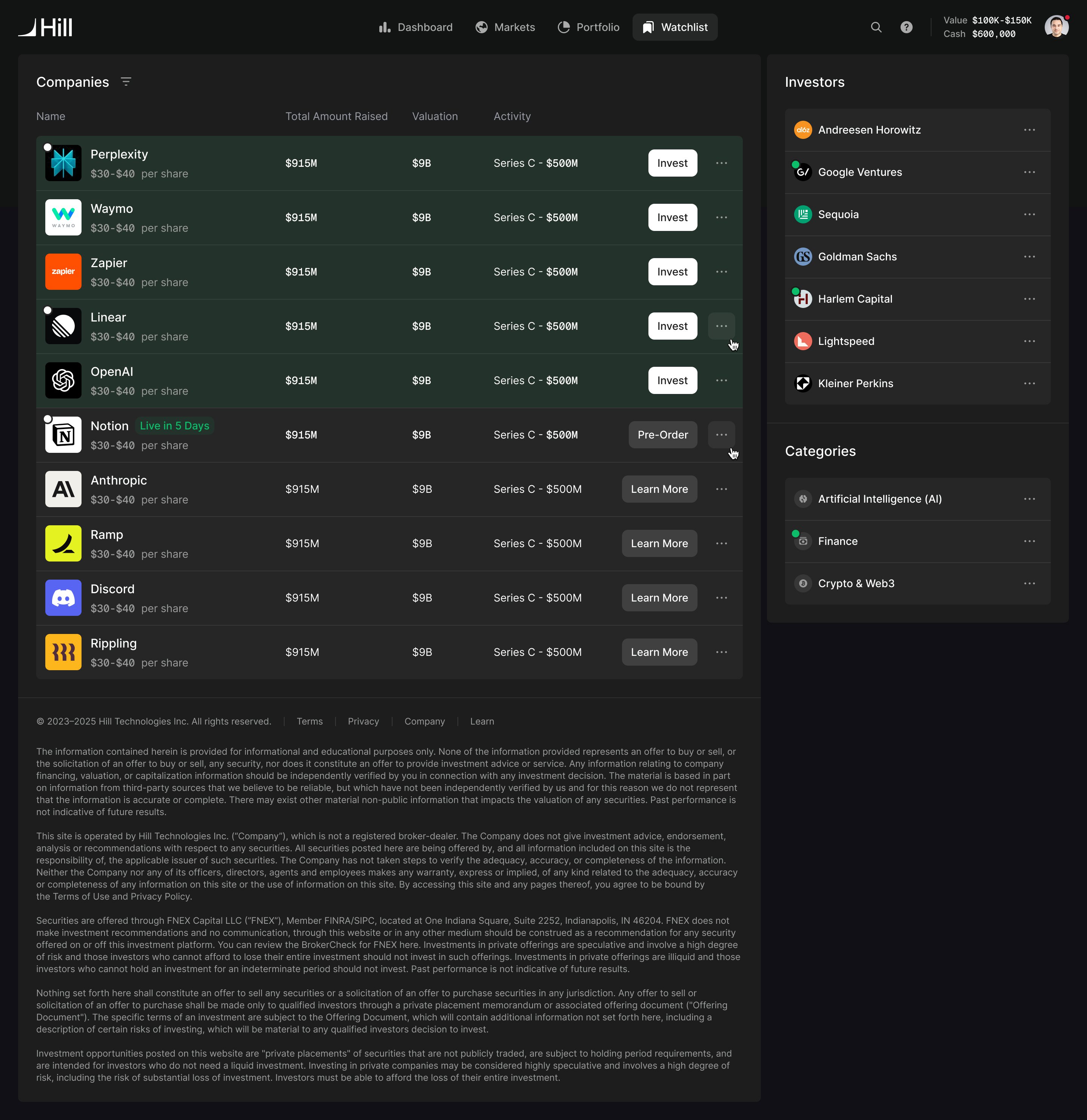Click Pre-Order button for Notion
Image resolution: width=1087 pixels, height=1120 pixels.
[x=662, y=435]
